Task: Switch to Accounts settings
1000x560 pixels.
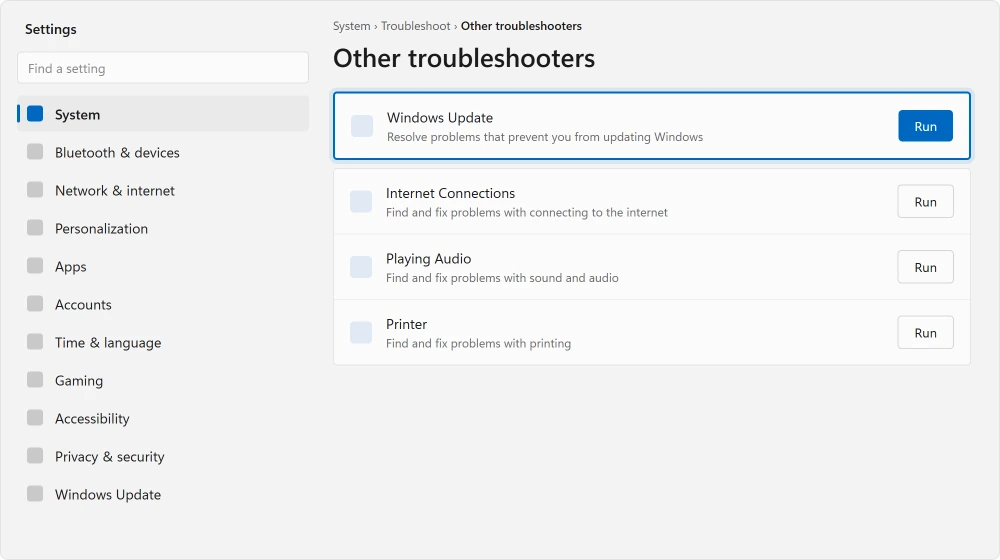Action: coord(163,304)
